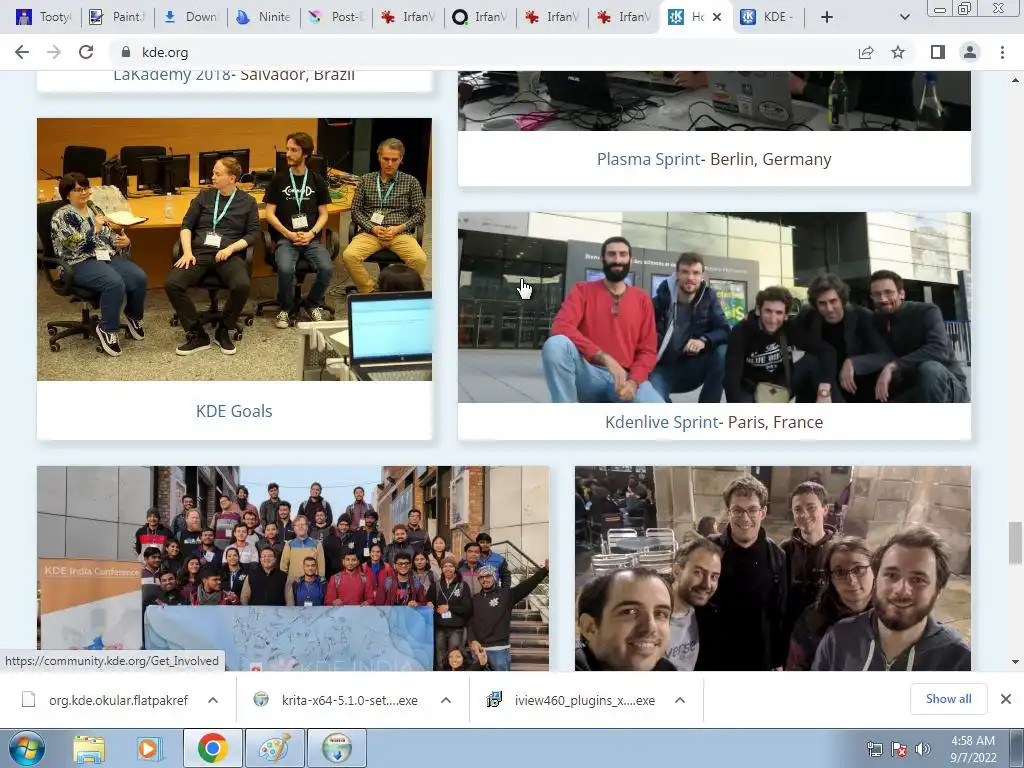Open a new tab with plus button

point(827,17)
